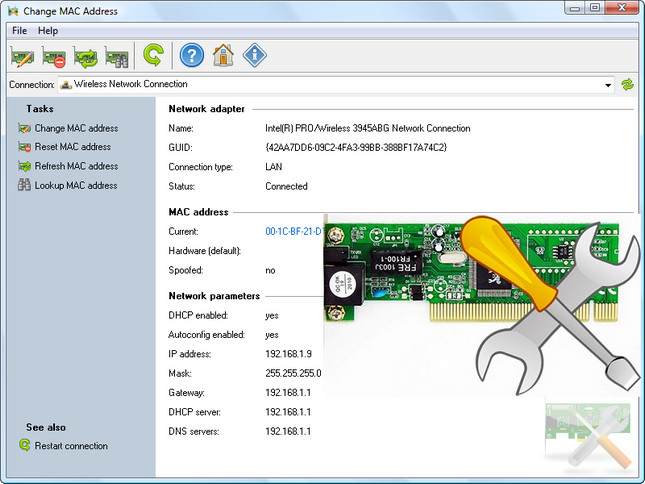This screenshot has width=645, height=484.
Task: Click Restart connection under See also
Action: (71, 446)
